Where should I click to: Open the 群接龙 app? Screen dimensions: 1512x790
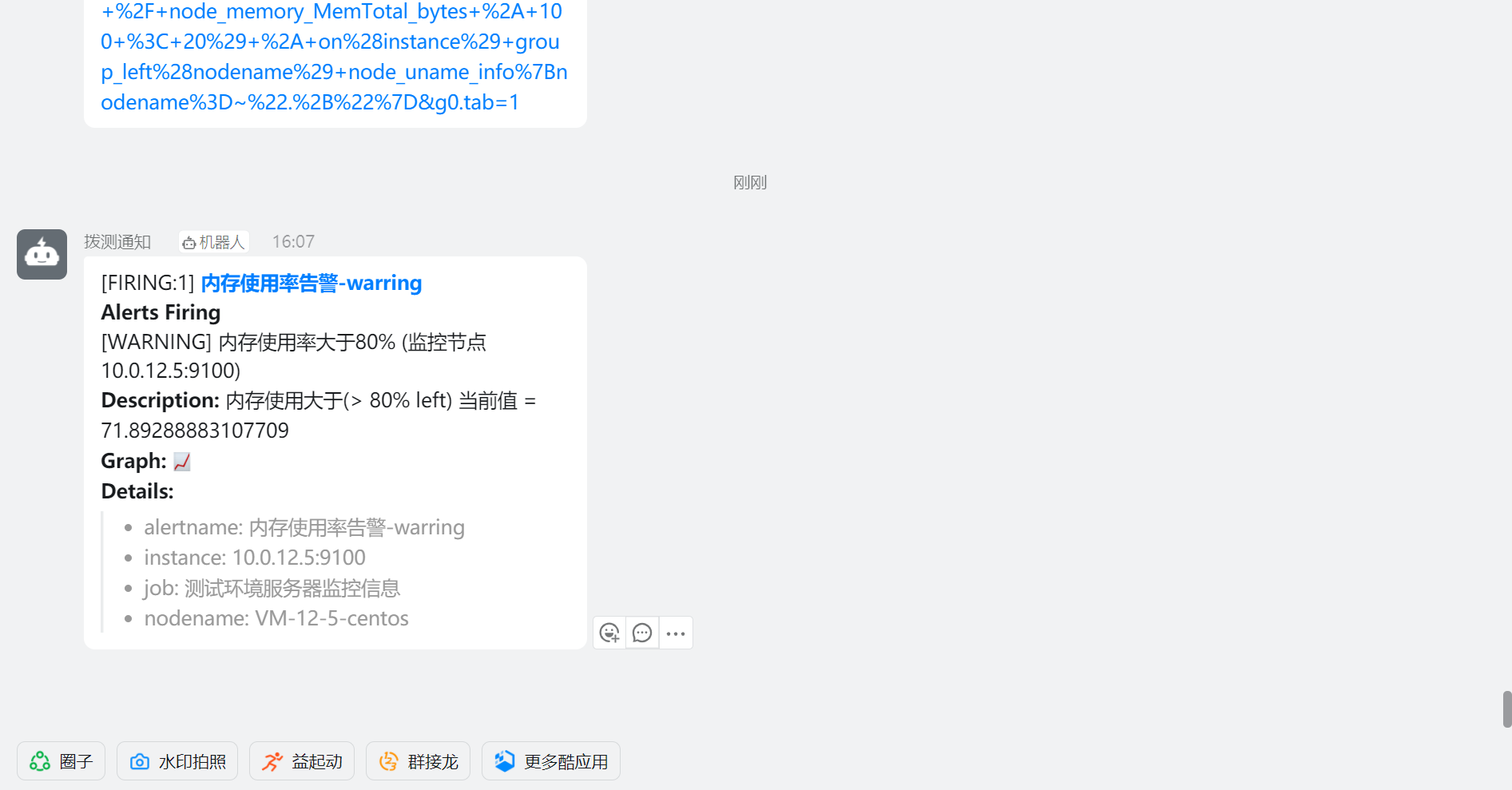(418, 761)
